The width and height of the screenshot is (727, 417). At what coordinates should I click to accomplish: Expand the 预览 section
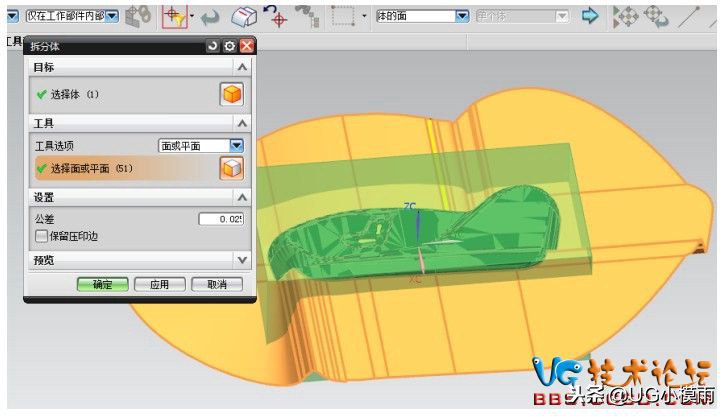coord(241,260)
